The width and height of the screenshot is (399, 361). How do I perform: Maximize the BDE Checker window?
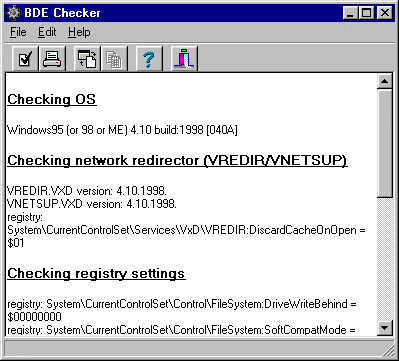pos(366,13)
